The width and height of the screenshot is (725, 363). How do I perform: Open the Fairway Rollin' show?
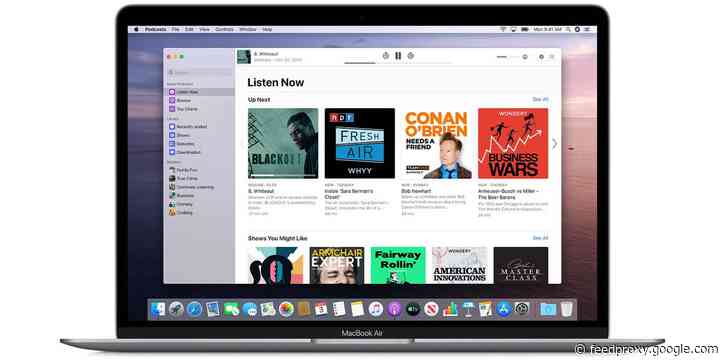pyautogui.click(x=398, y=265)
